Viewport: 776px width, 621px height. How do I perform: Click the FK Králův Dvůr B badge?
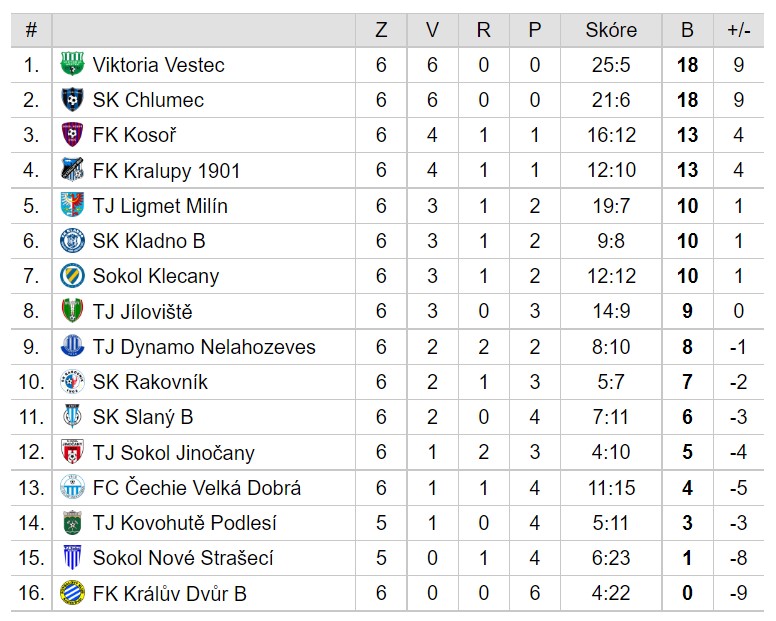[x=72, y=593]
